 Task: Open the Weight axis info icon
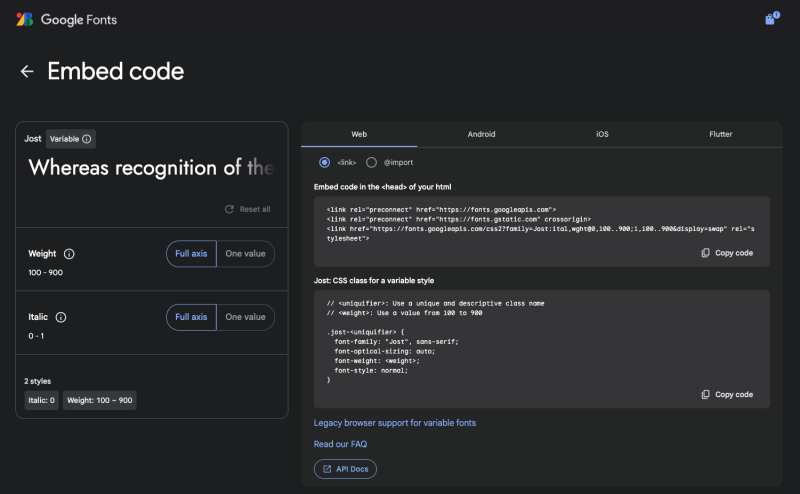[x=69, y=254]
